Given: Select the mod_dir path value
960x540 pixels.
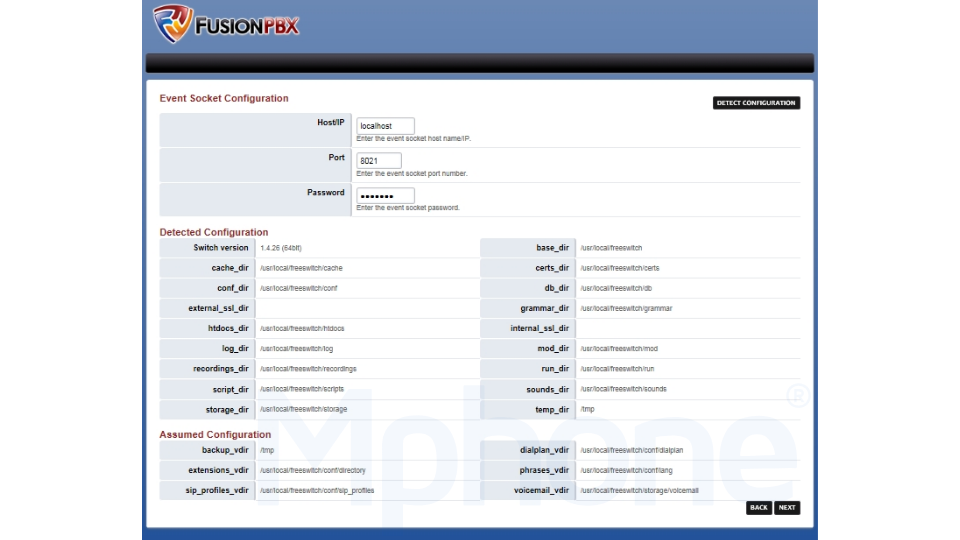Looking at the screenshot, I should (x=619, y=349).
